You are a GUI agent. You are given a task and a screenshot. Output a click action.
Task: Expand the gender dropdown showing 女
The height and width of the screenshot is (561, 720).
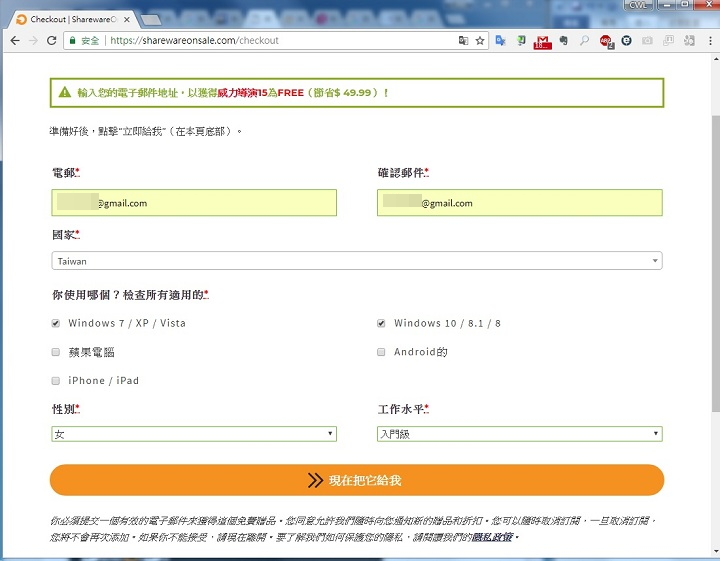(193, 434)
